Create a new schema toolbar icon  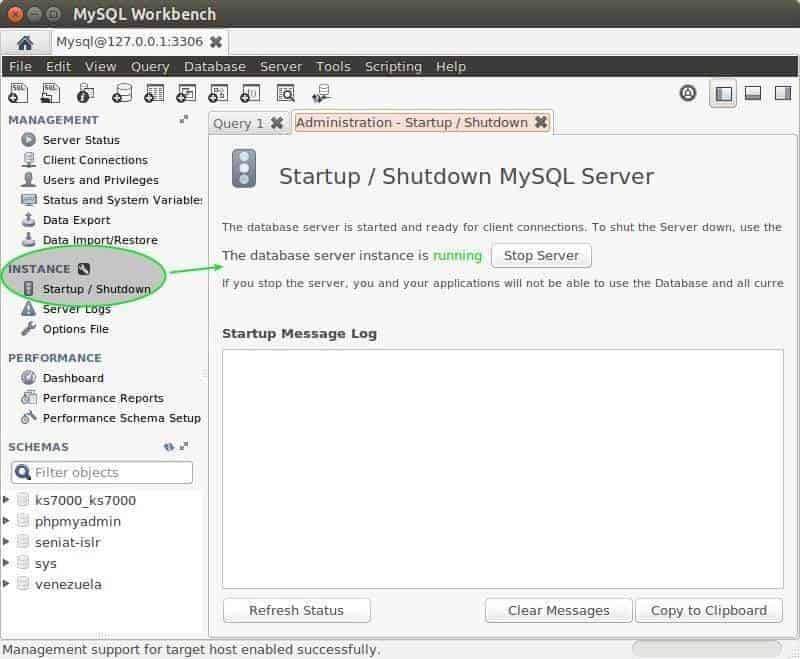[x=122, y=93]
